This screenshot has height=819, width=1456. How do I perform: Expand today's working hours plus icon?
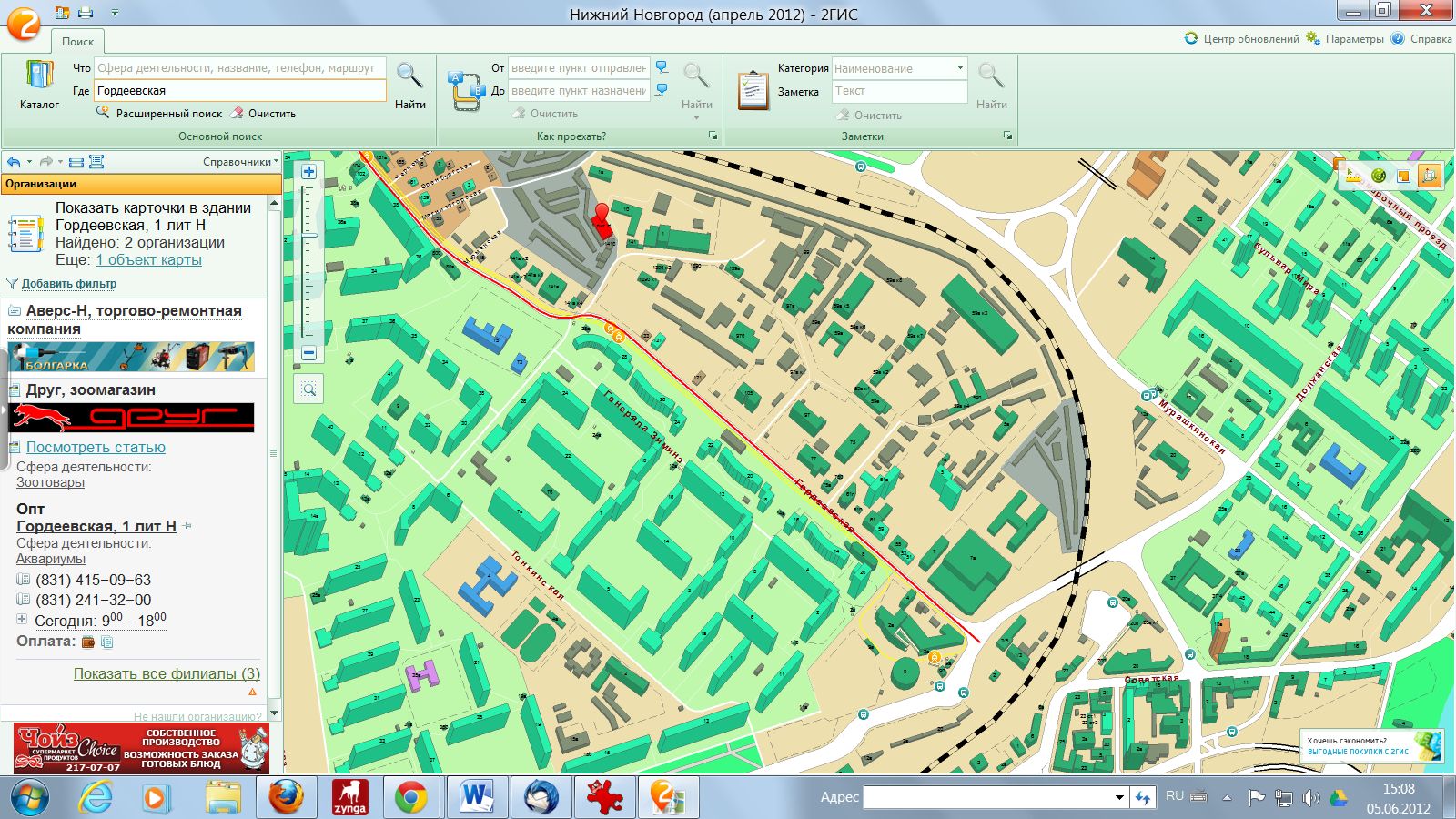(x=22, y=620)
